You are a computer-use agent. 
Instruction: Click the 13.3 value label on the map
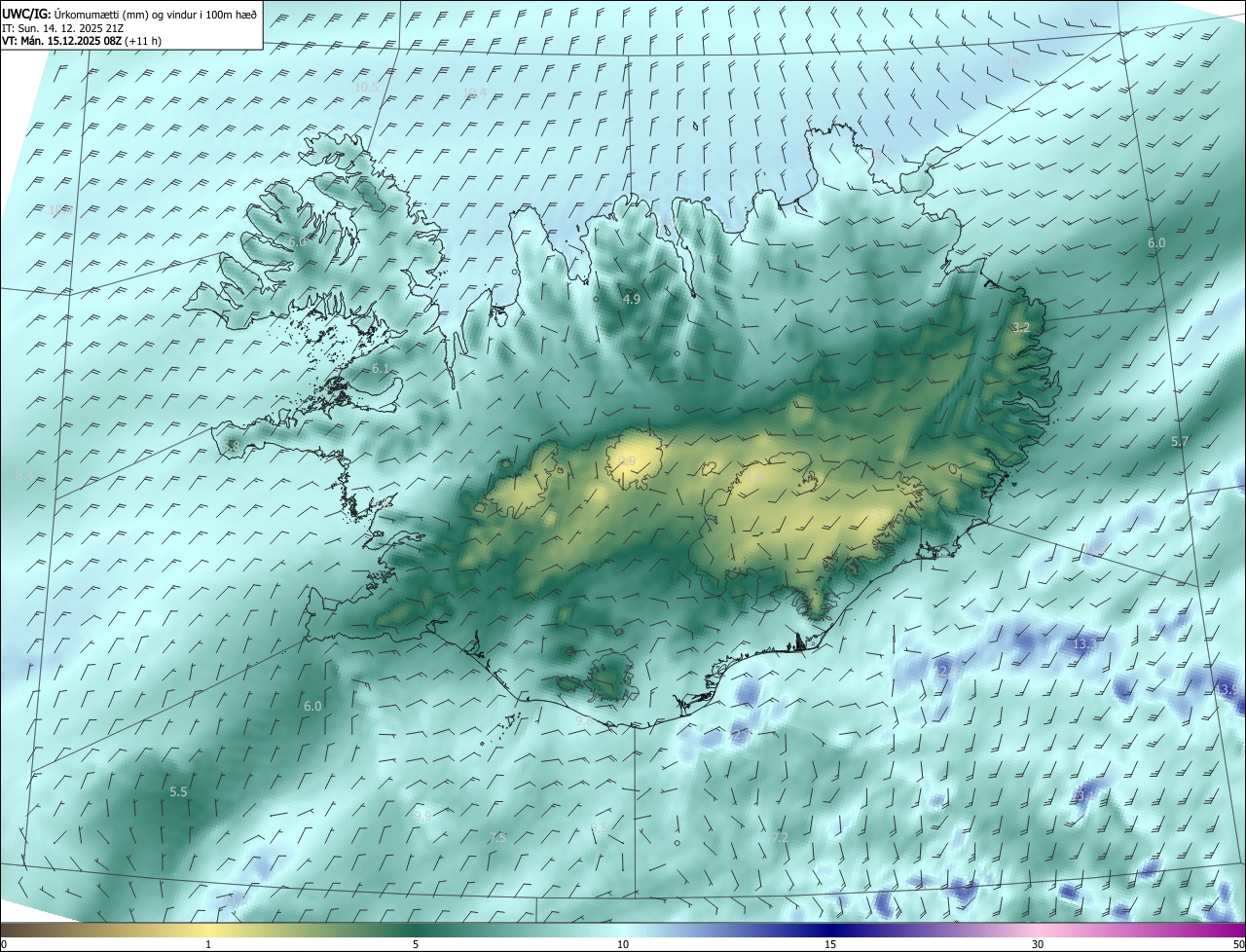[x=1084, y=643]
